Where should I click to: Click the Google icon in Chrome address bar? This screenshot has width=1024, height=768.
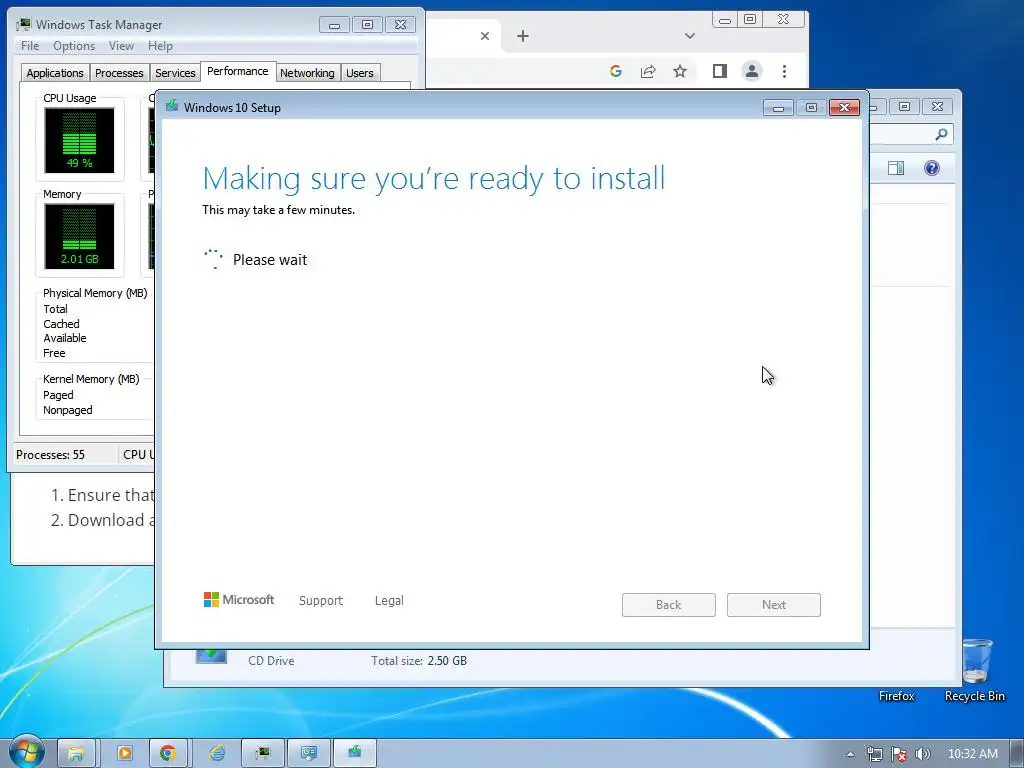(615, 71)
